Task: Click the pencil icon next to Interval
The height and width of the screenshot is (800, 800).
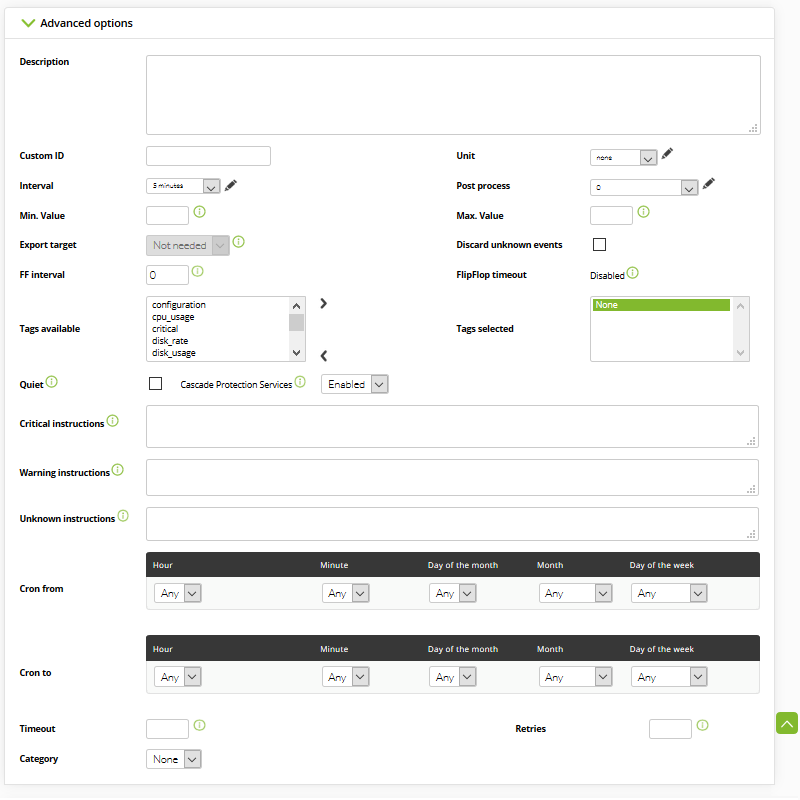Action: 231,185
